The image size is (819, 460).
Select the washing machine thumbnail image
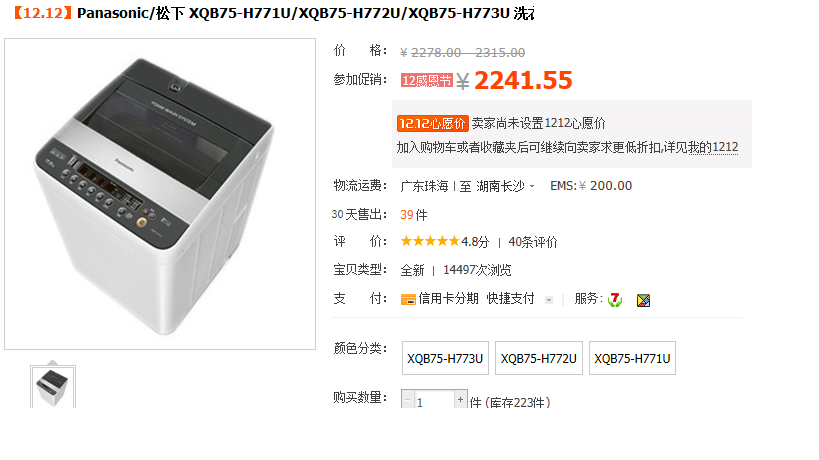53,387
